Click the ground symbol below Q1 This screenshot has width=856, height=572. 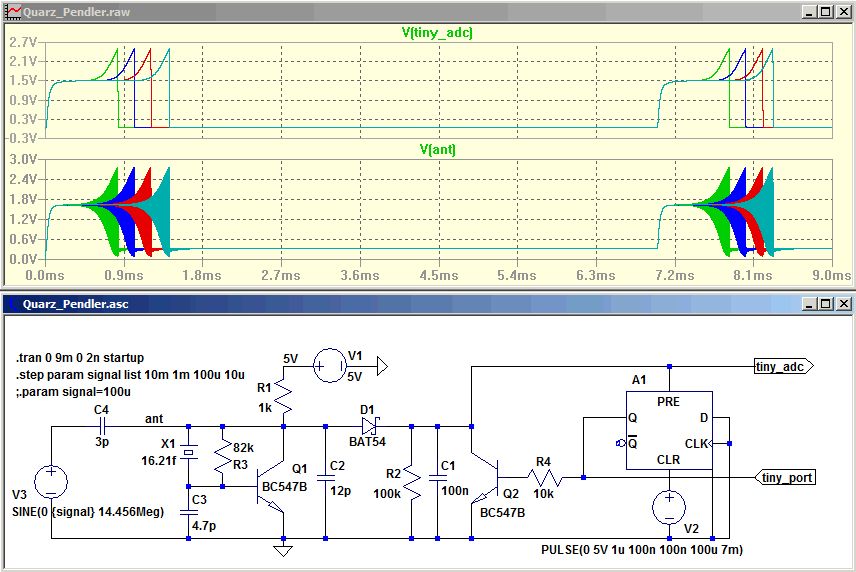point(283,549)
